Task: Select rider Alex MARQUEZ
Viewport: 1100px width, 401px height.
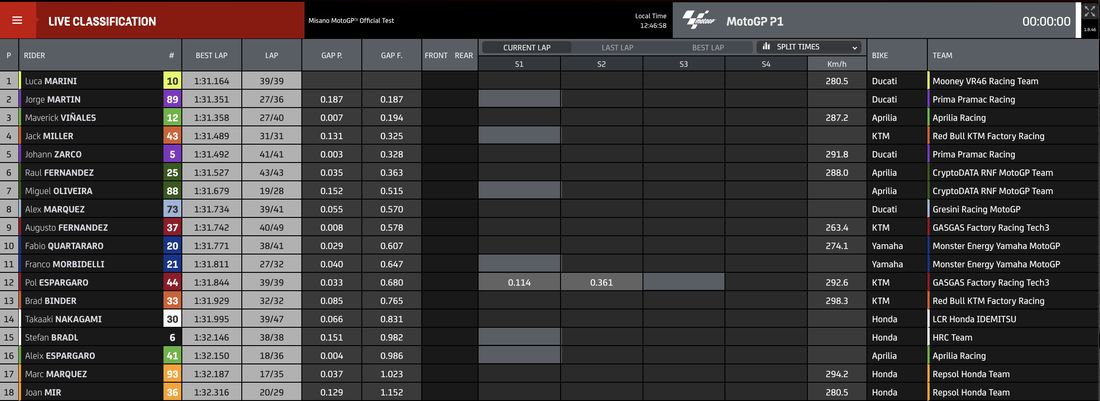Action: coord(54,209)
